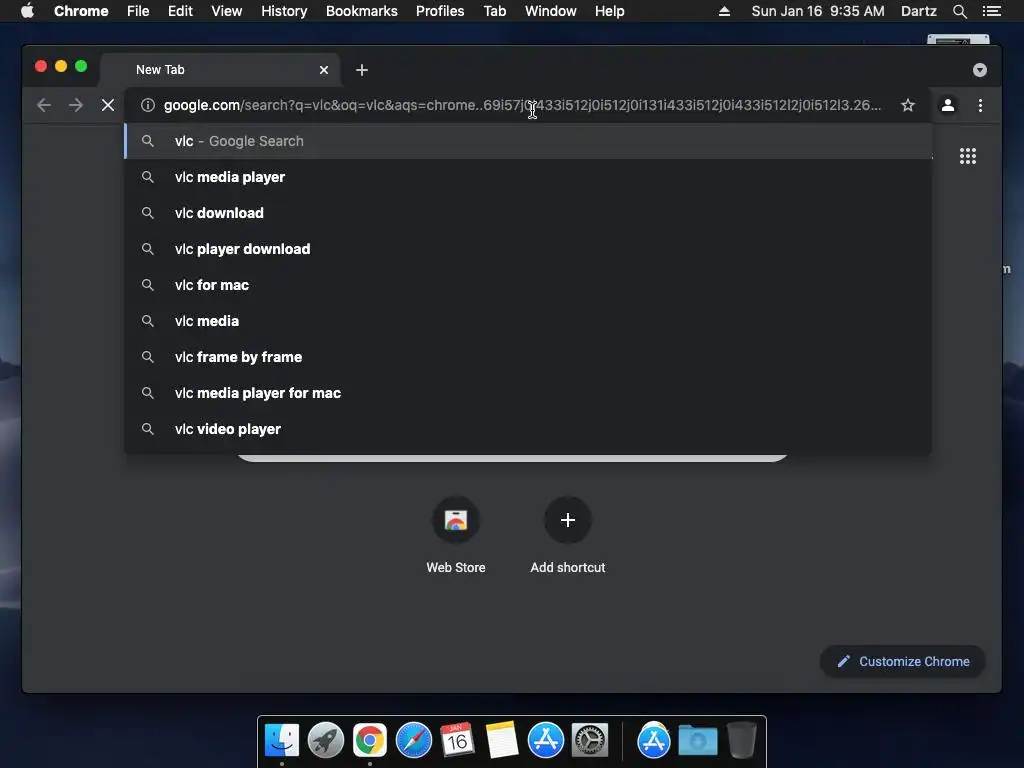
Task: Open the Window menu
Action: click(551, 11)
